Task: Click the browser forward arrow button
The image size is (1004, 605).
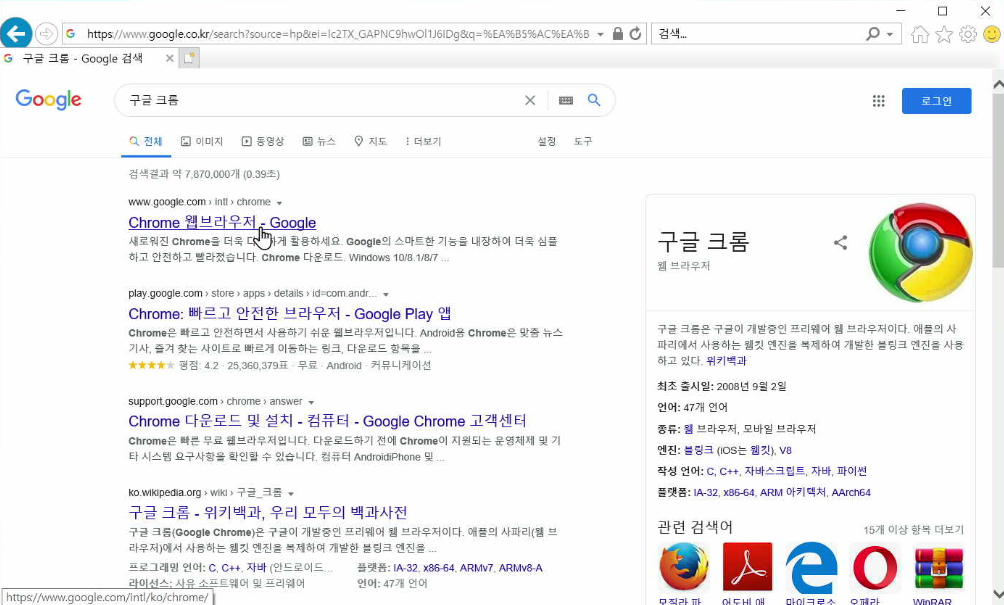Action: [x=46, y=33]
